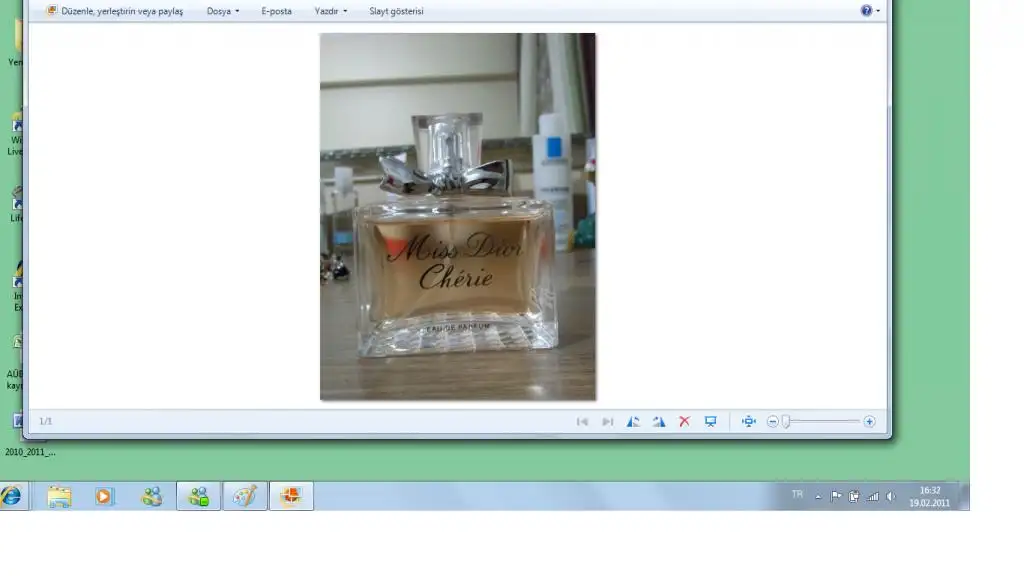The image size is (1024, 576).
Task: Go to the previous photo
Action: 582,422
